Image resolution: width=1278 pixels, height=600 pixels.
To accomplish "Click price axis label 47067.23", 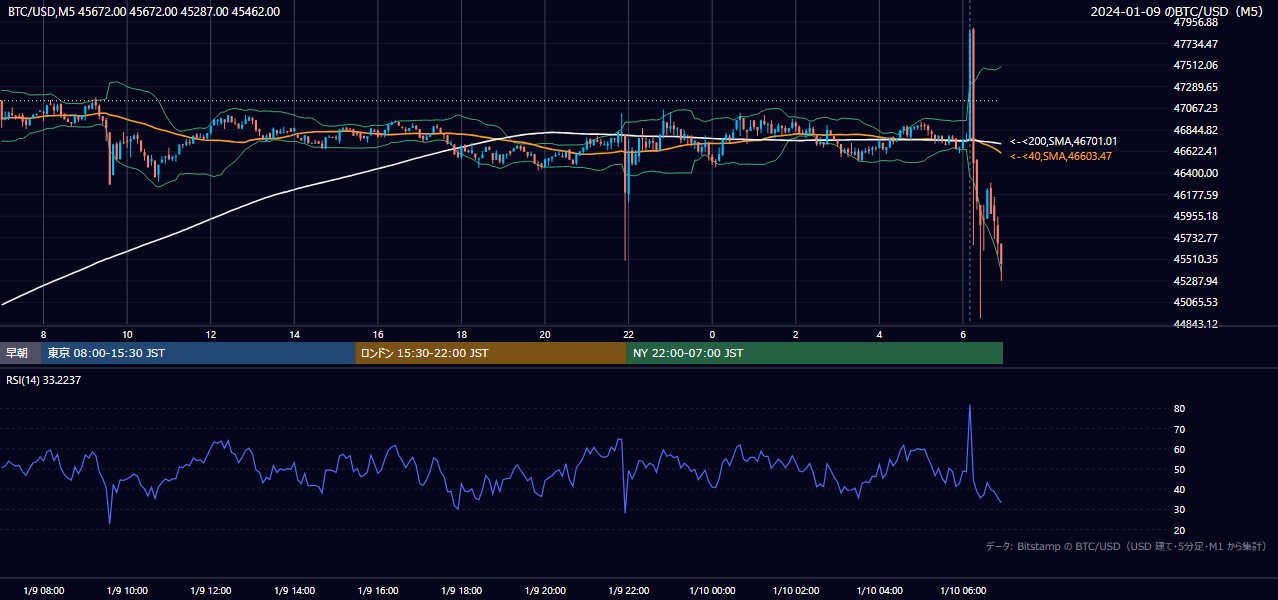I will click(x=1196, y=108).
